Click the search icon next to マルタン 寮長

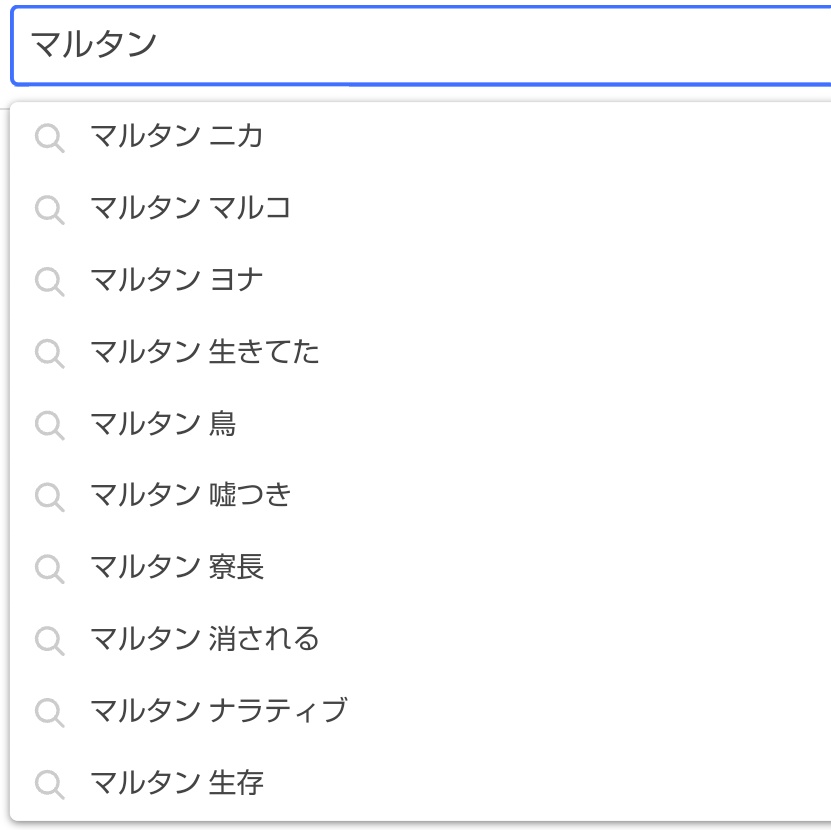[x=50, y=569]
